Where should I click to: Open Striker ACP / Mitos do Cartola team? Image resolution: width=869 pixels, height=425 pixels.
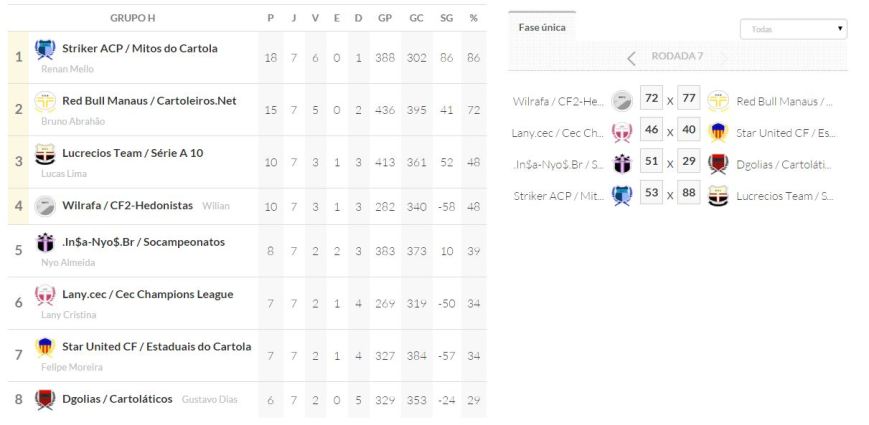click(139, 48)
